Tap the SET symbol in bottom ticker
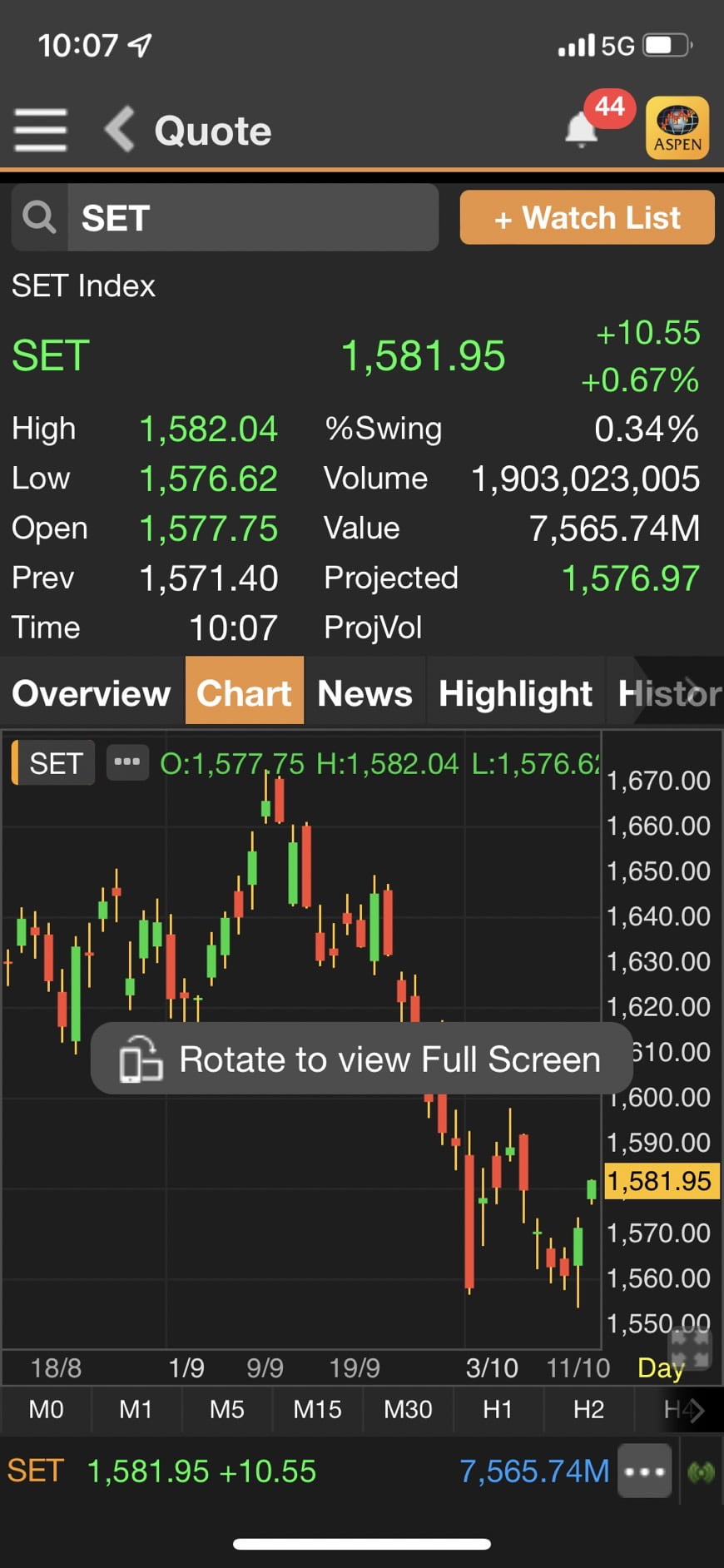Image resolution: width=724 pixels, height=1568 pixels. point(36,1471)
